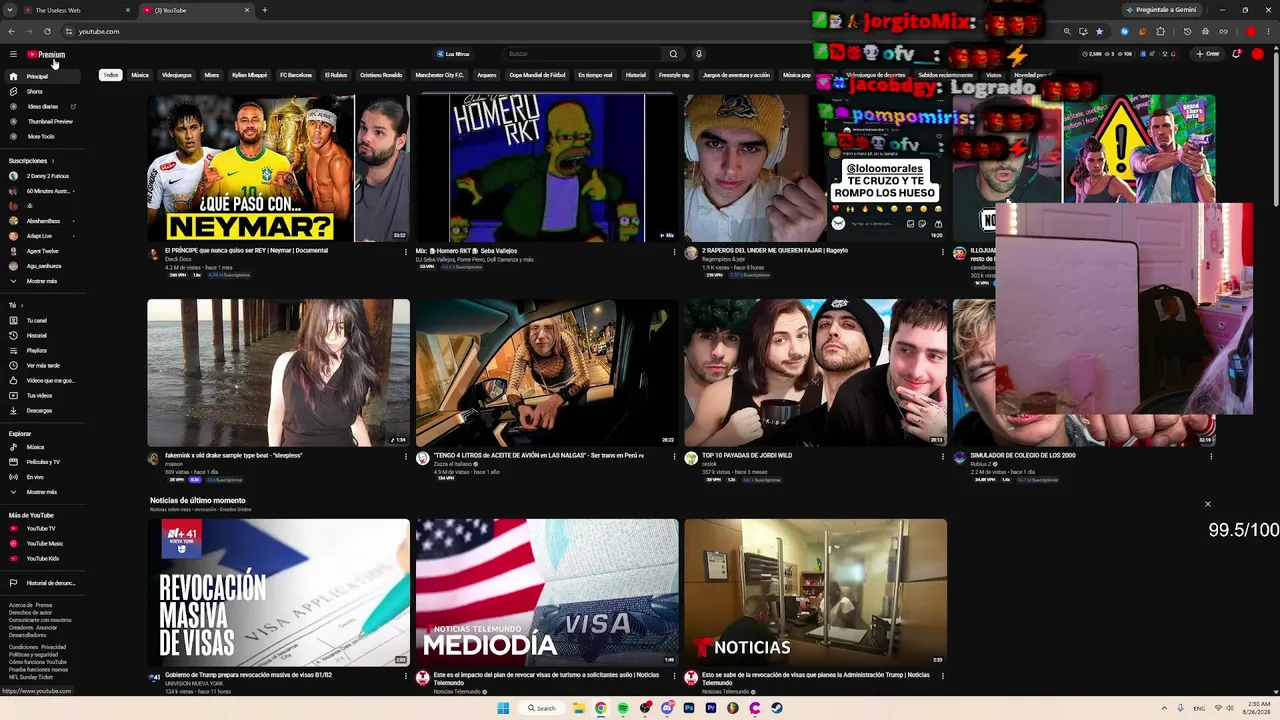1280x720 pixels.
Task: Open the Agent Twelve channel subscription
Action: coord(42,251)
